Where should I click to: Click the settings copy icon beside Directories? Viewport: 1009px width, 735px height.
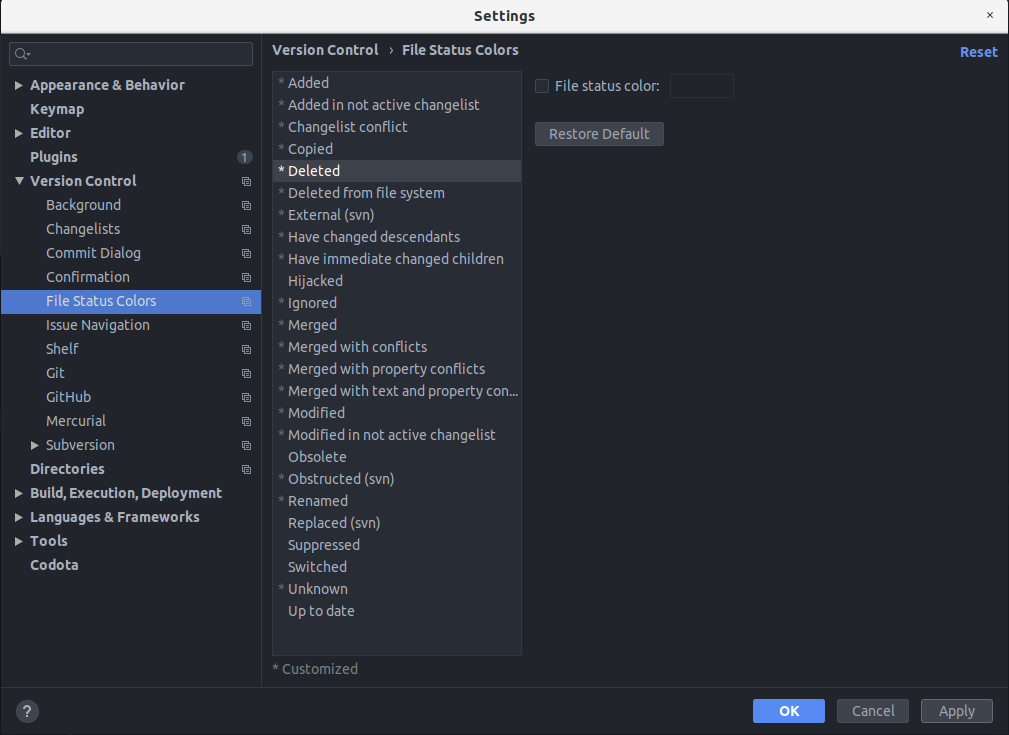coord(246,469)
